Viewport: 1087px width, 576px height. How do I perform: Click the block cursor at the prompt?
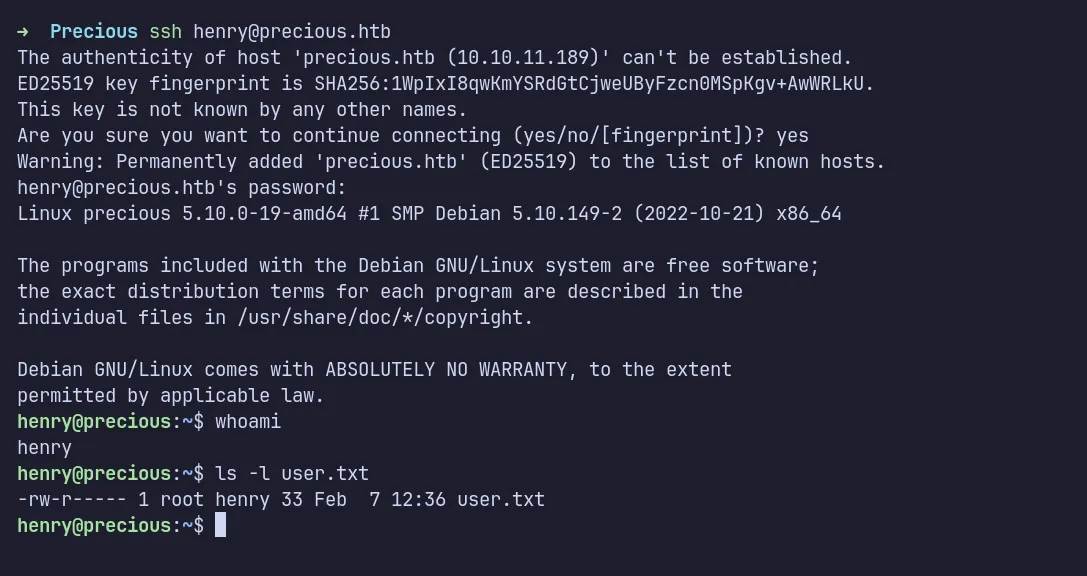221,525
